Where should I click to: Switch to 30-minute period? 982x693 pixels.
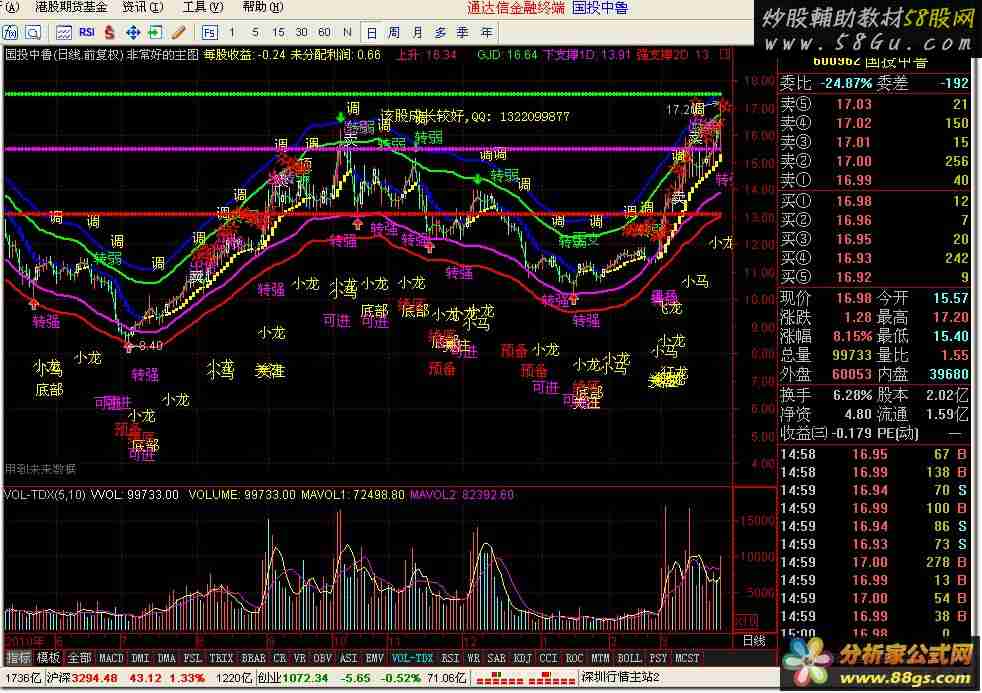[x=301, y=32]
